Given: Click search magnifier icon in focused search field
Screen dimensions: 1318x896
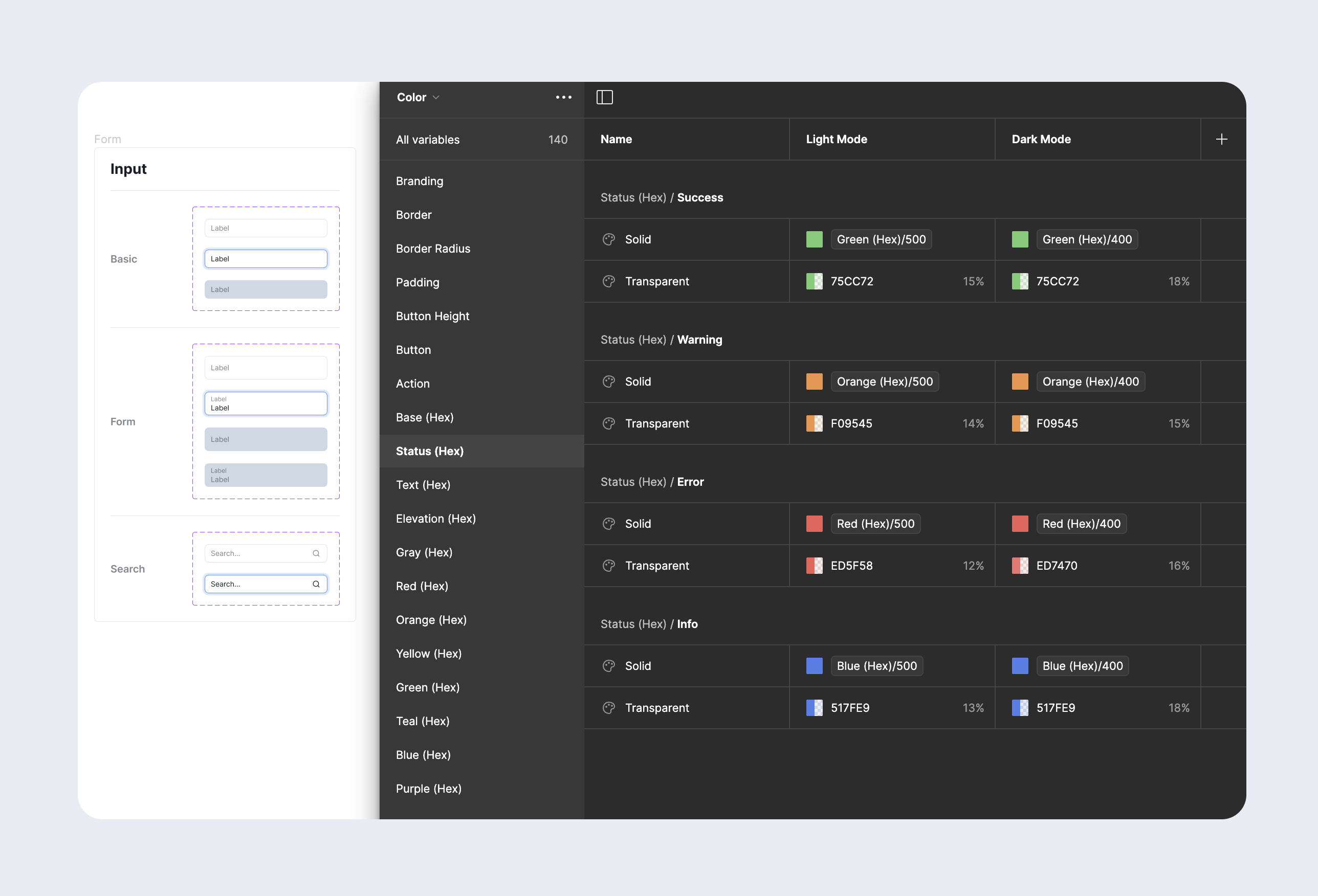Looking at the screenshot, I should (316, 585).
